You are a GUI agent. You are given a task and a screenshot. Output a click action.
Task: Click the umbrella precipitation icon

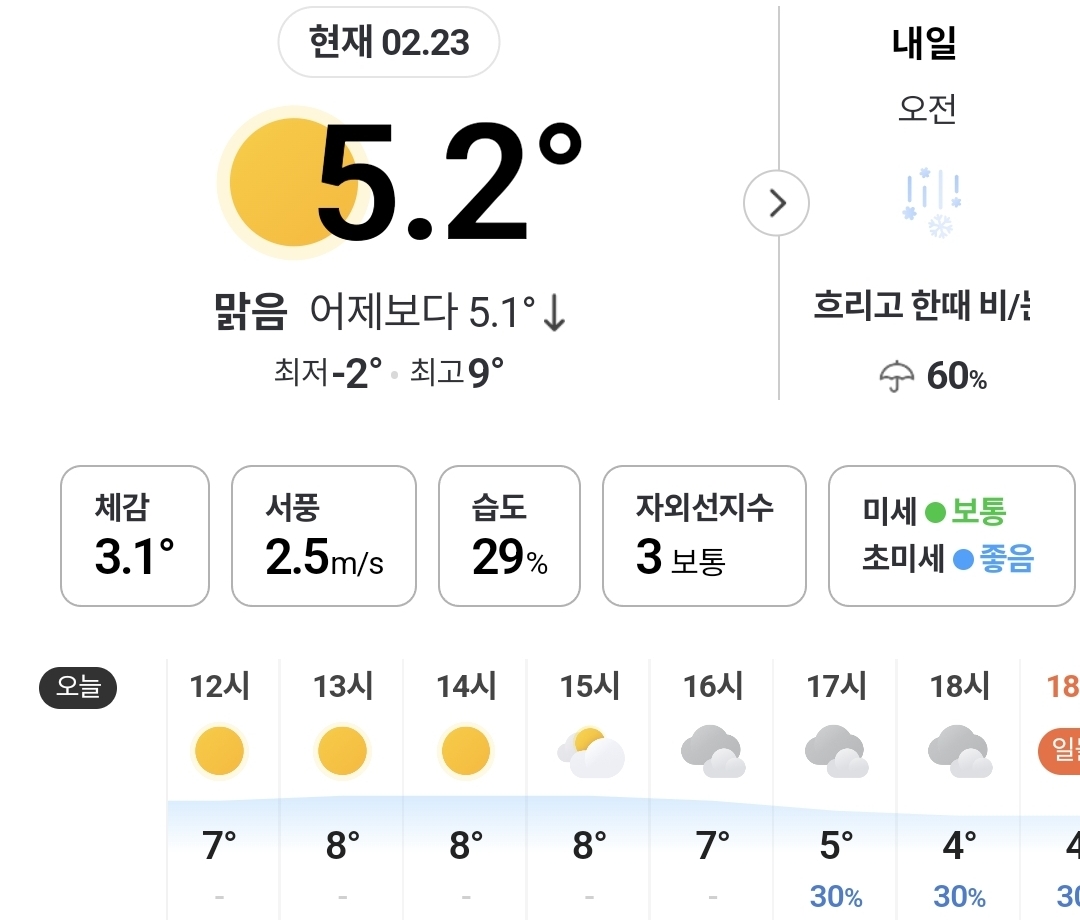(x=896, y=377)
